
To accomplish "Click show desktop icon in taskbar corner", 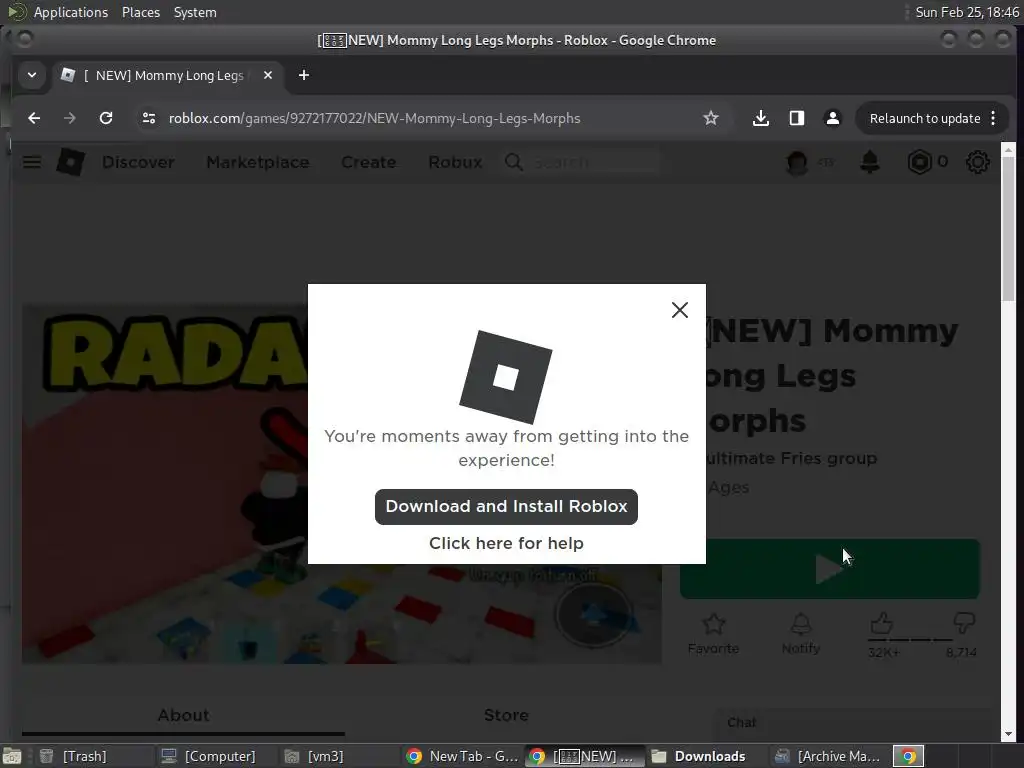I will pos(12,756).
